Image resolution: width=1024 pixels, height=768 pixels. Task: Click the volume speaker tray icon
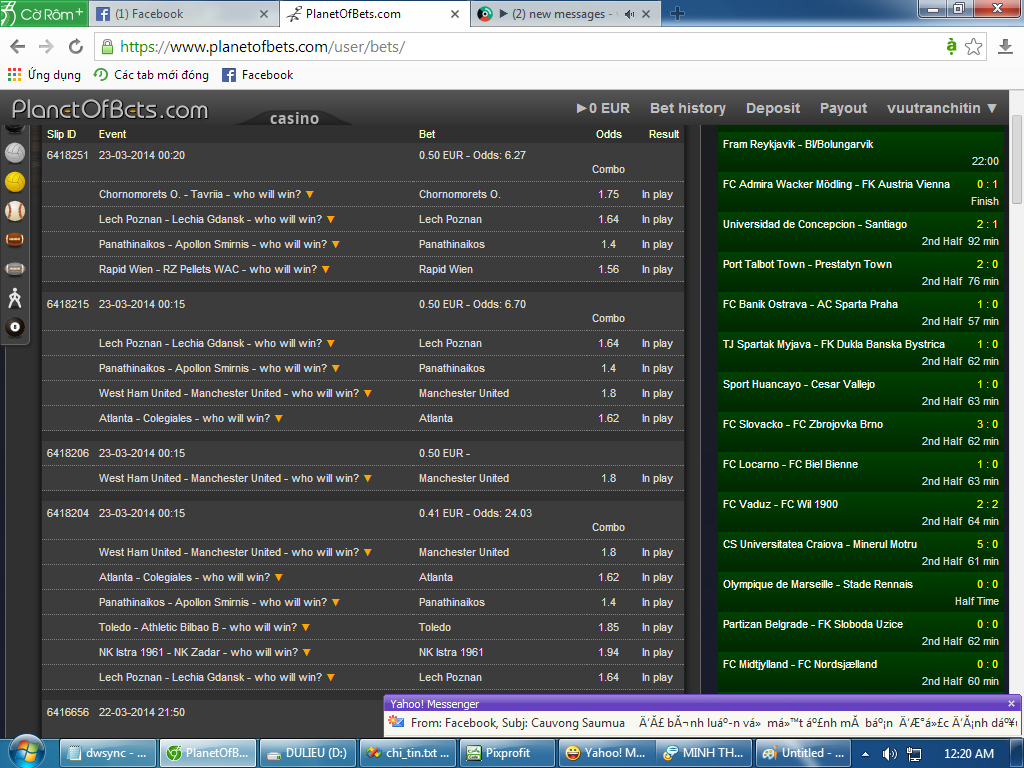pos(889,754)
